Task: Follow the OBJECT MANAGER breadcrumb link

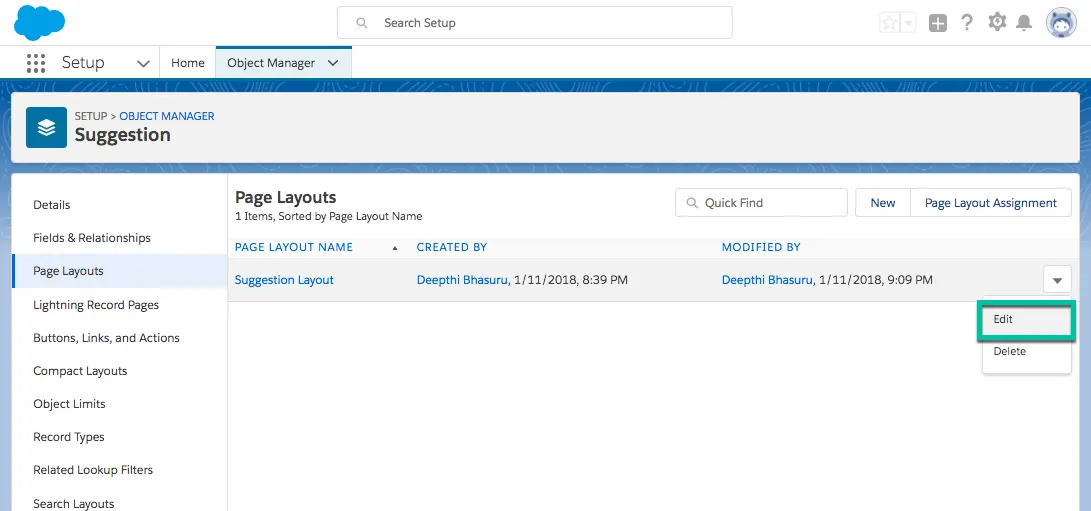Action: pos(167,116)
